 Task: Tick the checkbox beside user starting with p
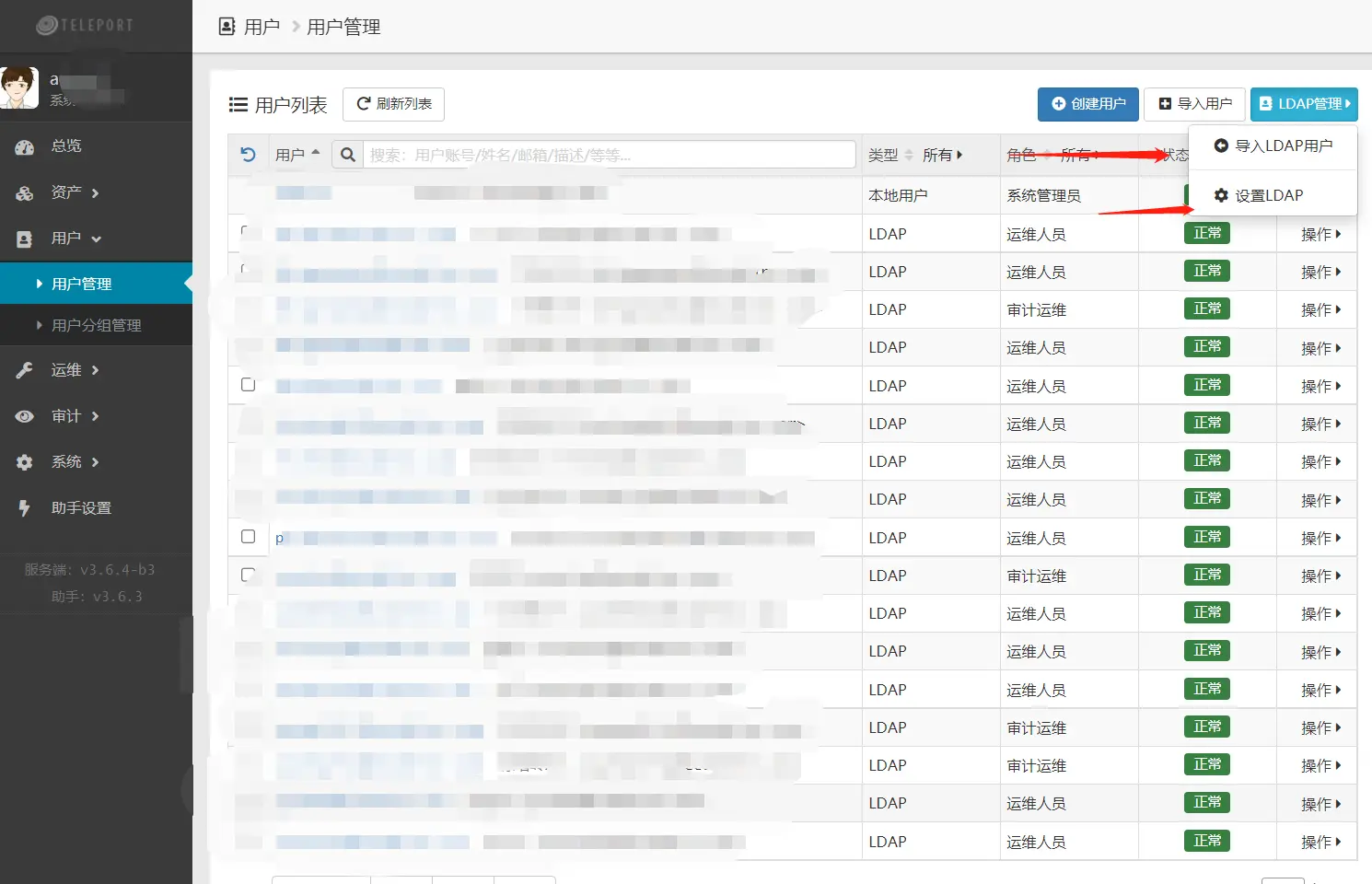[x=248, y=537]
